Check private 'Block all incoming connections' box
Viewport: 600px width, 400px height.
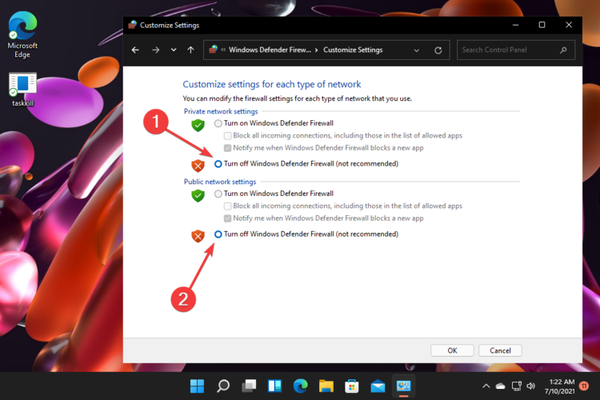(x=229, y=135)
